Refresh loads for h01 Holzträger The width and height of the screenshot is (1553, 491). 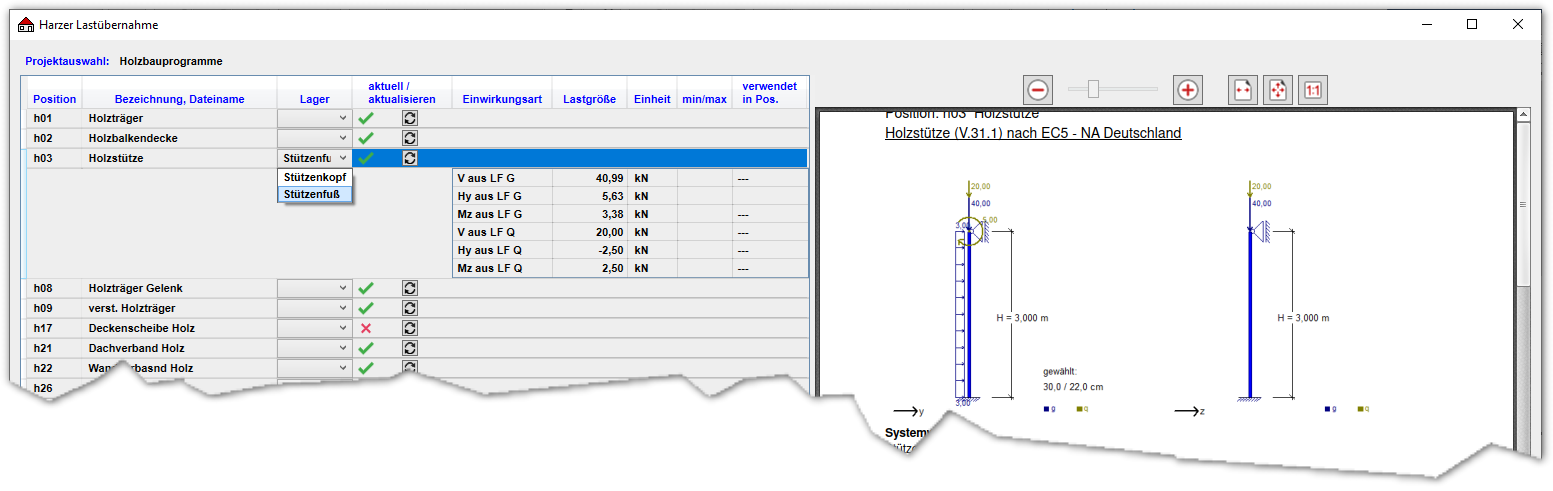410,118
